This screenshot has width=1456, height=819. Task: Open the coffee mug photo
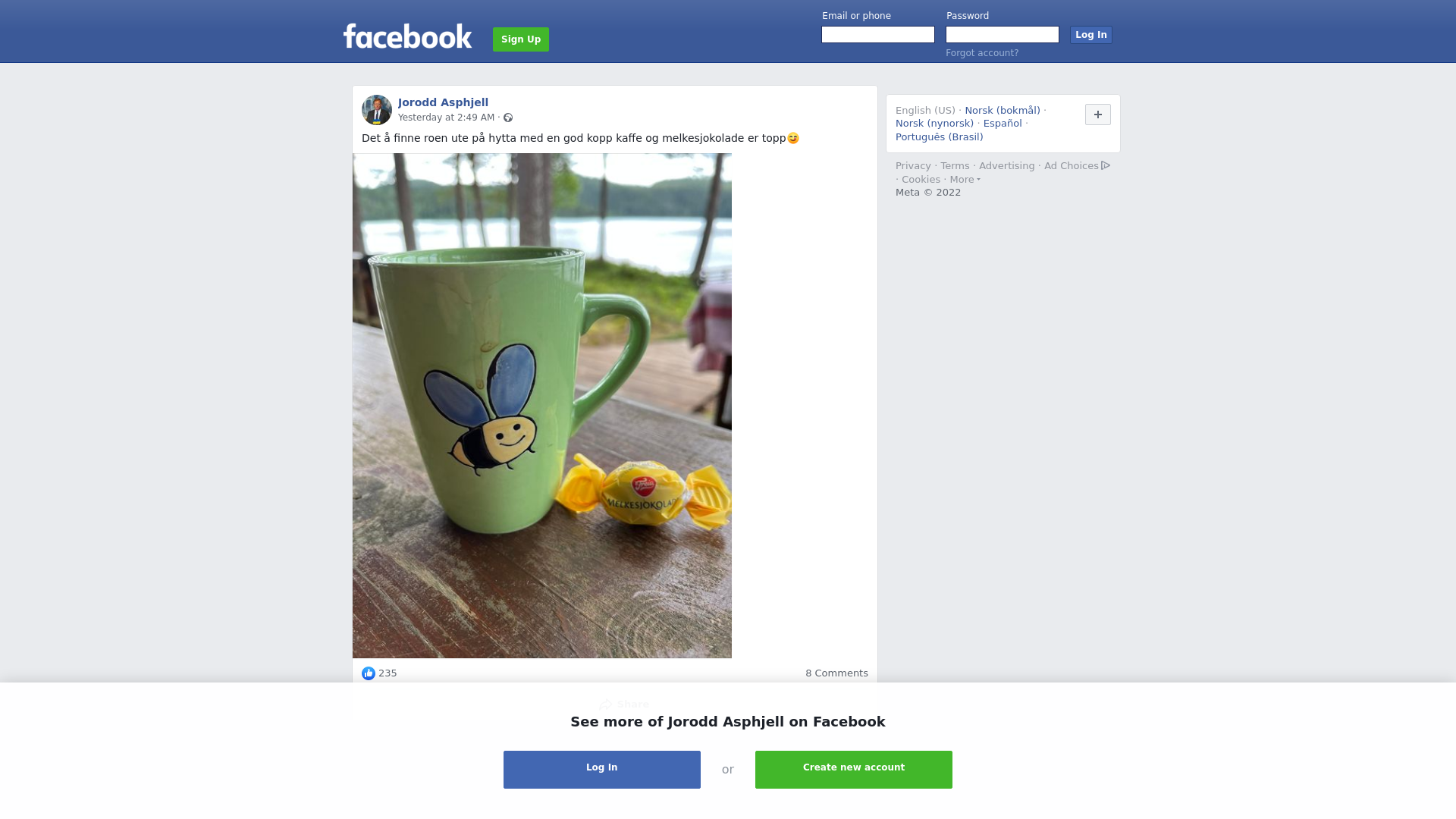pyautogui.click(x=542, y=406)
